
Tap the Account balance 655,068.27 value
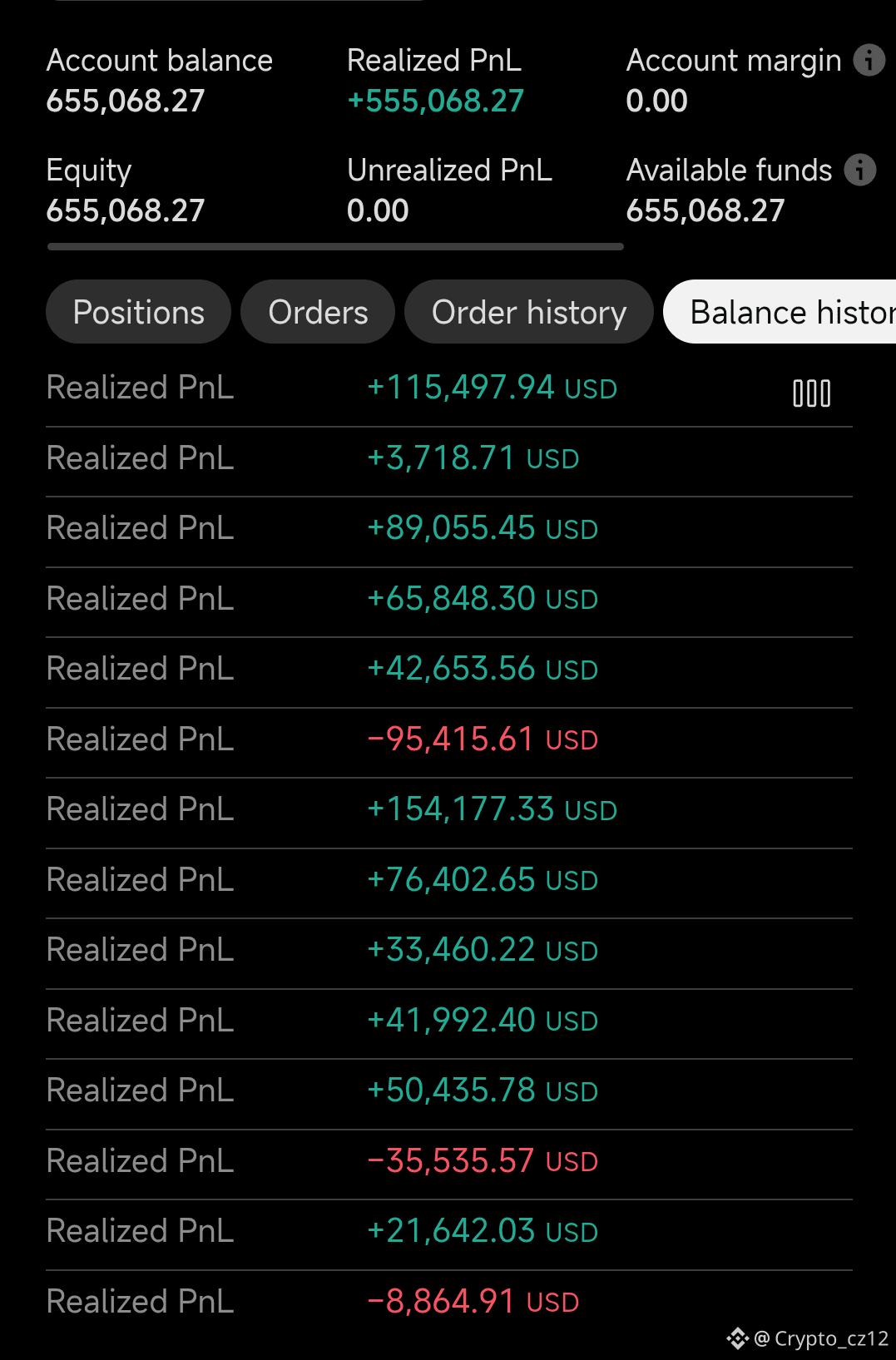126,101
